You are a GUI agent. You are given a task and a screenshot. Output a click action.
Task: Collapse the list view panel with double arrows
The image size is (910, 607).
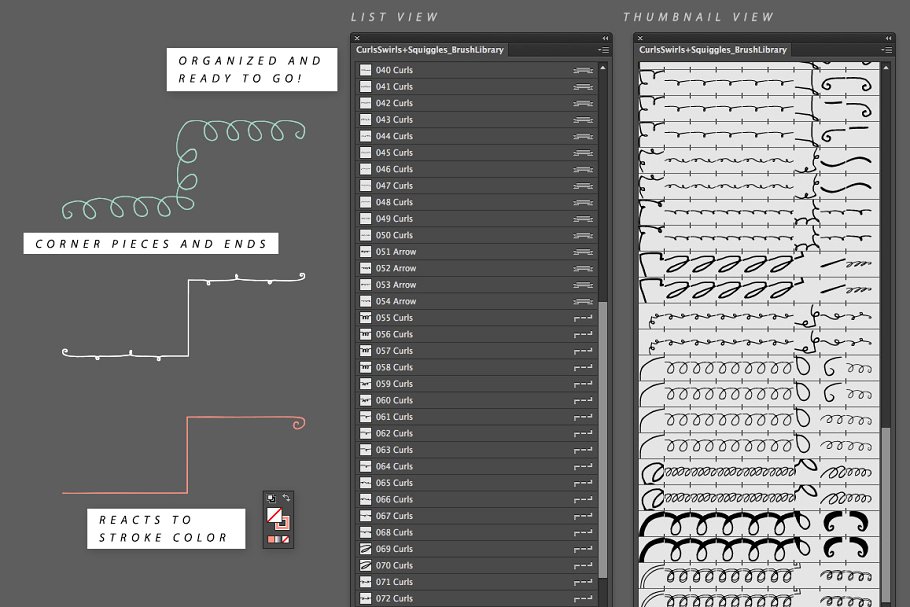tap(605, 38)
